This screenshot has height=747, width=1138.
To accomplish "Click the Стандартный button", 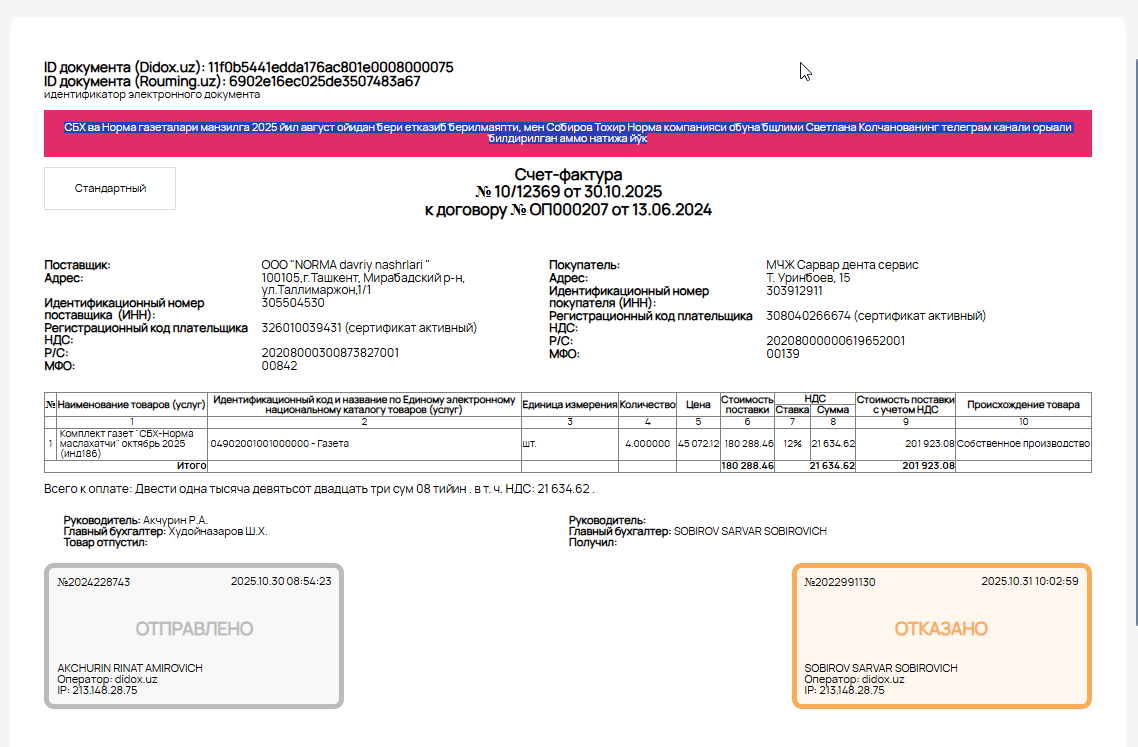I will (x=110, y=189).
